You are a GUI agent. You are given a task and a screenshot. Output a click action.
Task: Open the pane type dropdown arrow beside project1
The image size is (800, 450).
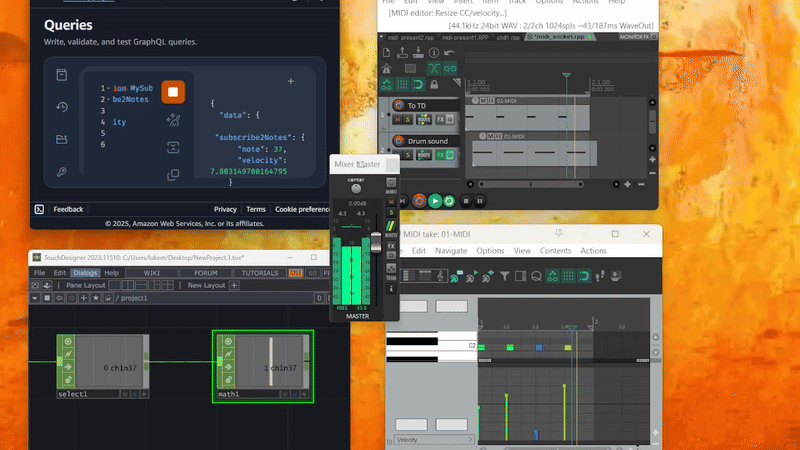pyautogui.click(x=35, y=298)
